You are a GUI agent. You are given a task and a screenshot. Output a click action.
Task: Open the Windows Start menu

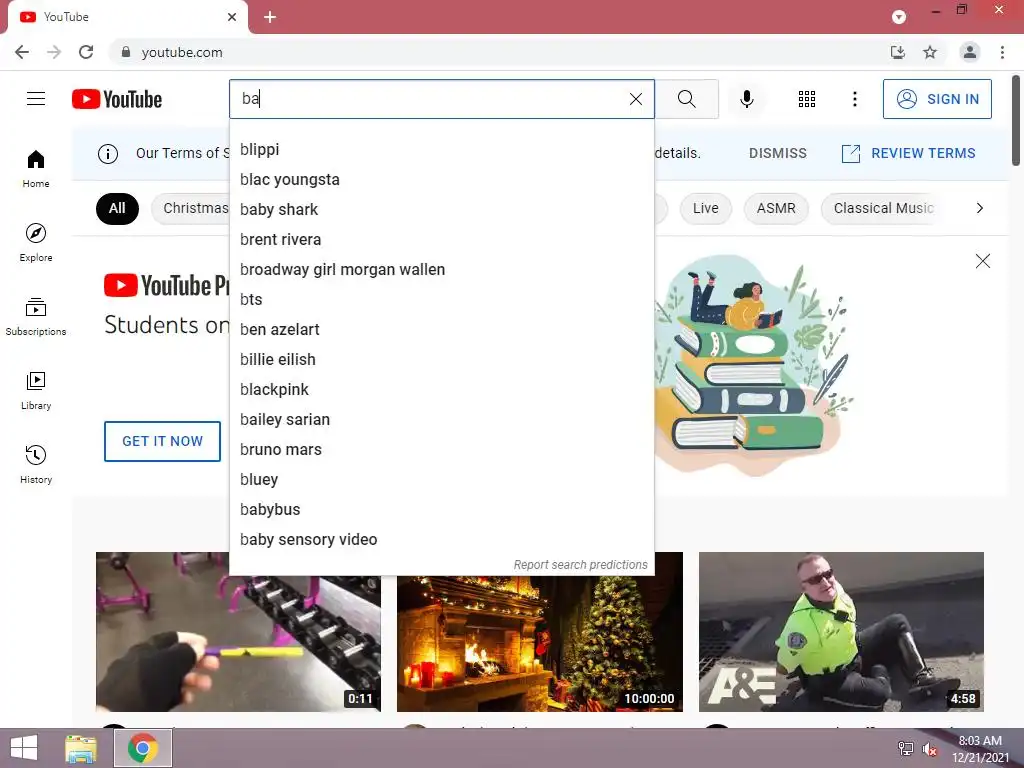(24, 748)
